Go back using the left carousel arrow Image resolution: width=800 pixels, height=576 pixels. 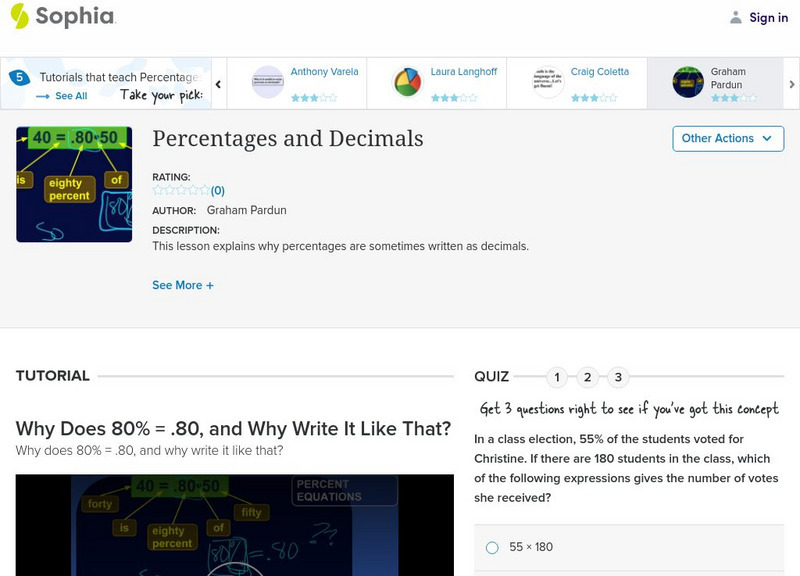coord(216,85)
